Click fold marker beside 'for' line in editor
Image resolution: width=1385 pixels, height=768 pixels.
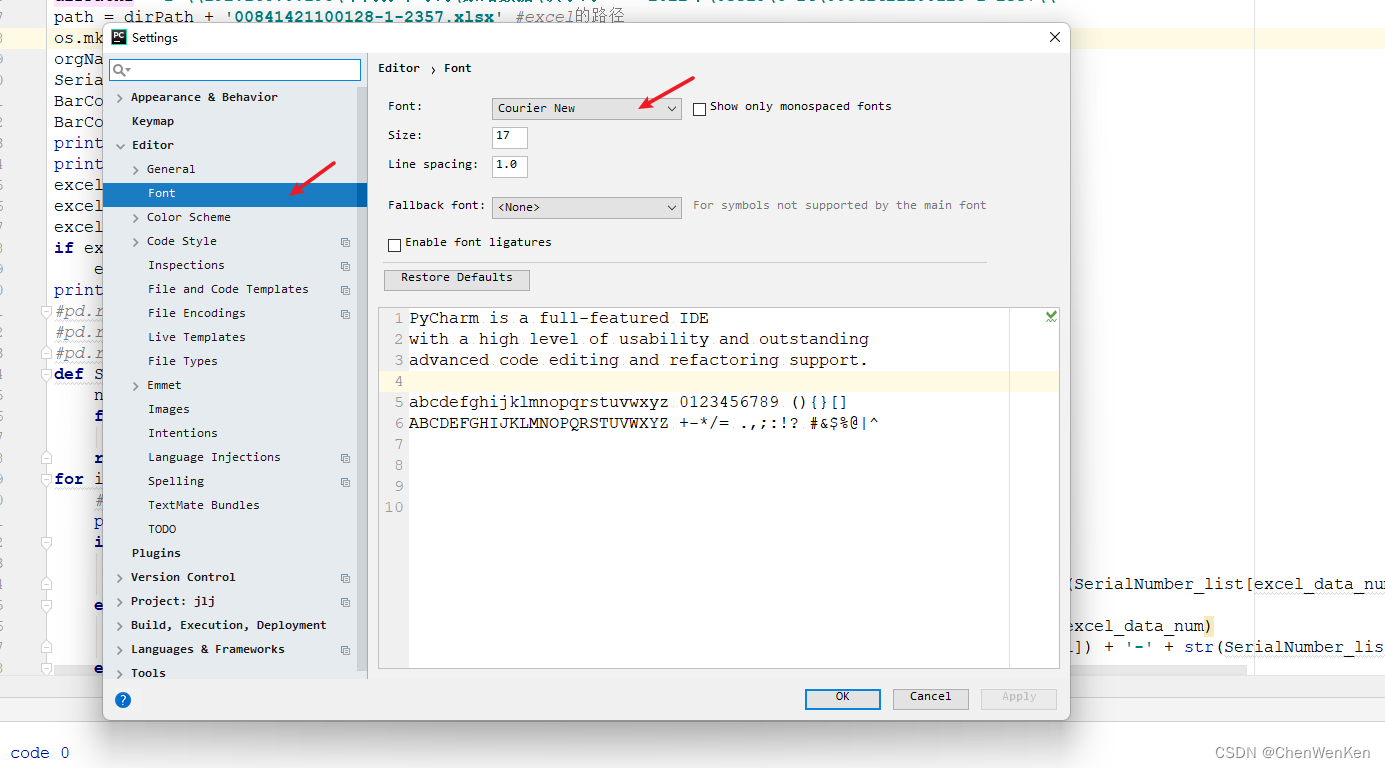46,479
